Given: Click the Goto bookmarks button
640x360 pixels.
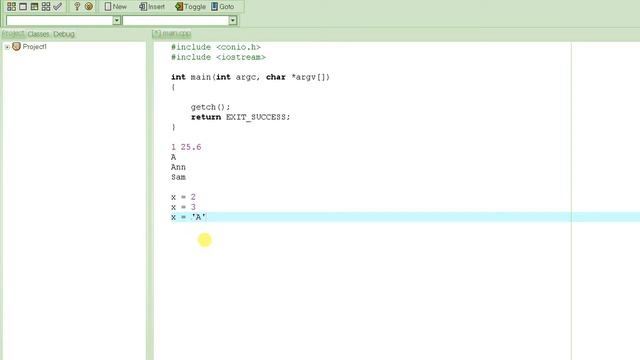Looking at the screenshot, I should [x=223, y=7].
